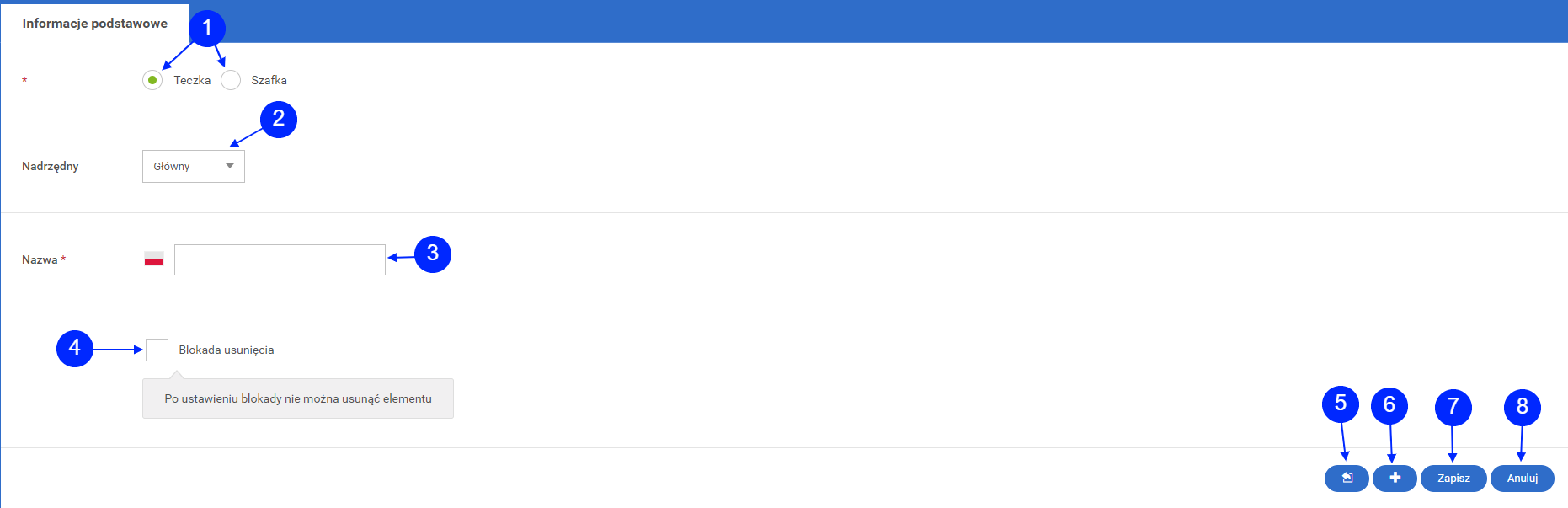The width and height of the screenshot is (1568, 508).
Task: Click the Zapisz button
Action: click(1453, 478)
